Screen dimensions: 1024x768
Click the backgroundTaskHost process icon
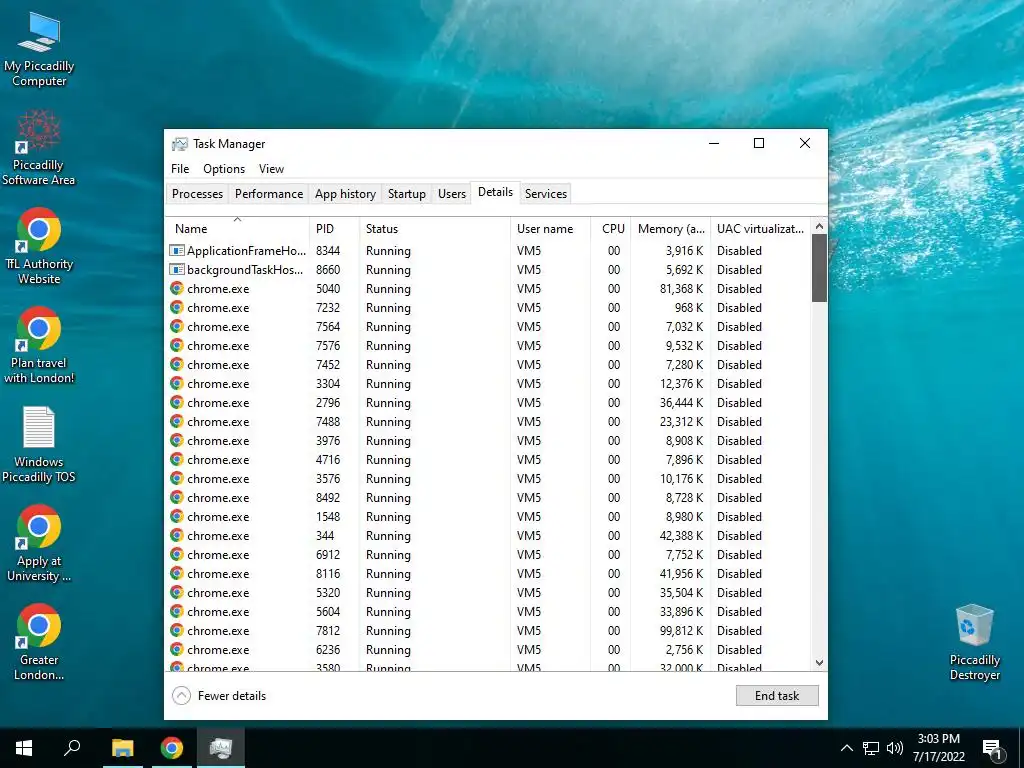point(176,270)
